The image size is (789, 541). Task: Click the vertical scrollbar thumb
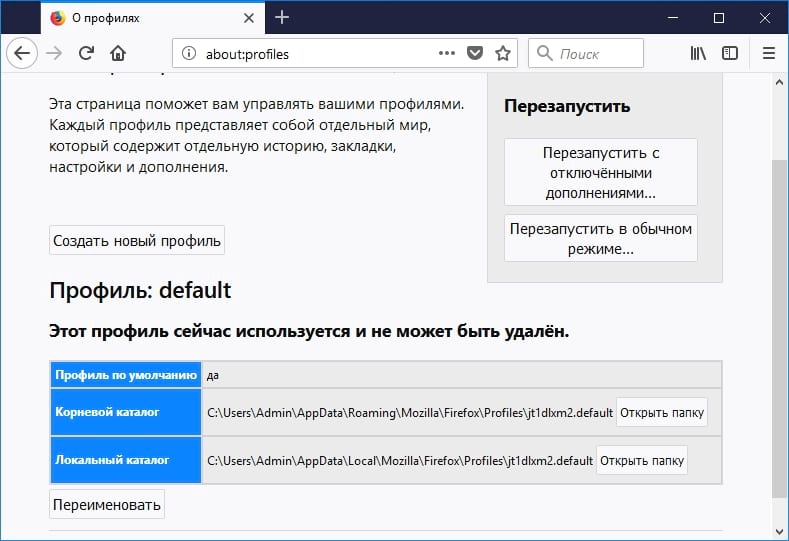click(x=779, y=330)
